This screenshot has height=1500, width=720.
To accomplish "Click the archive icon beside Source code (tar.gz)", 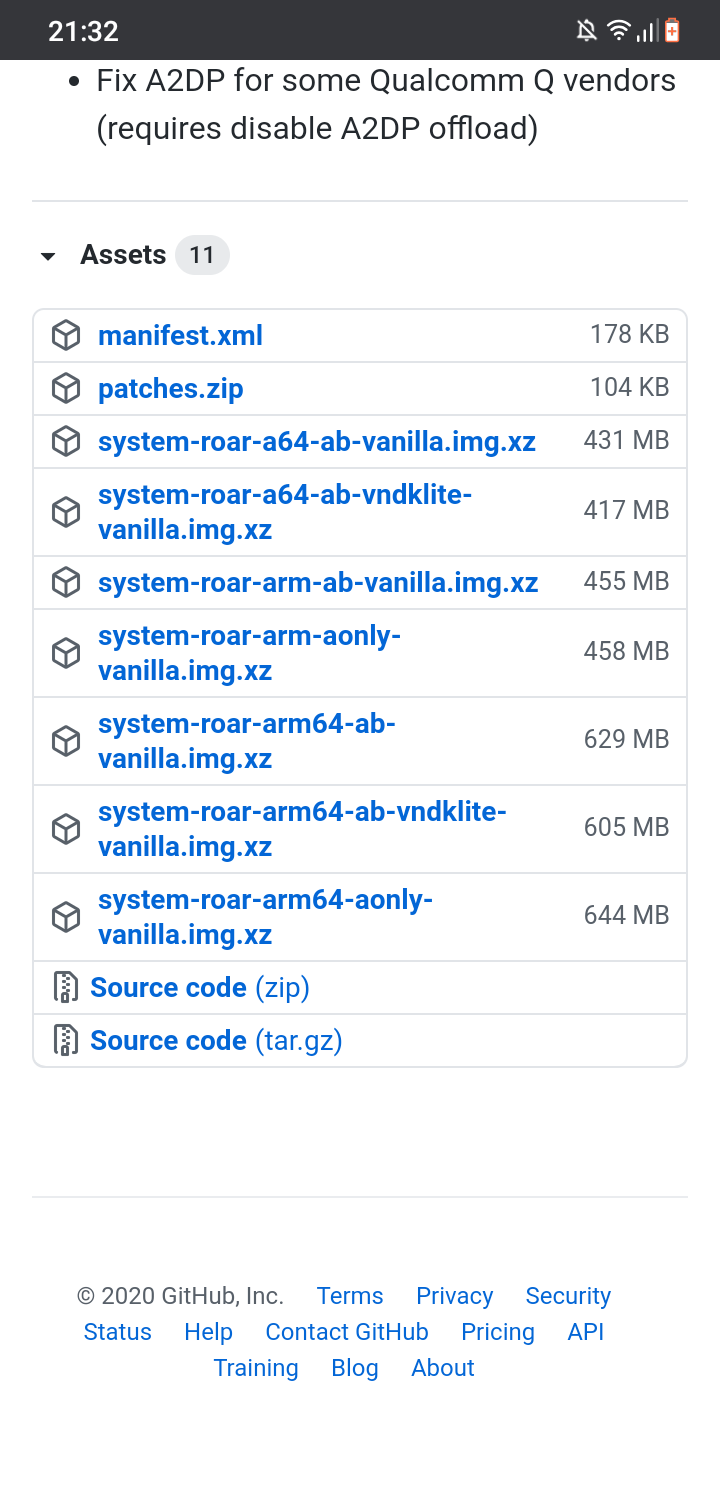I will point(66,1041).
